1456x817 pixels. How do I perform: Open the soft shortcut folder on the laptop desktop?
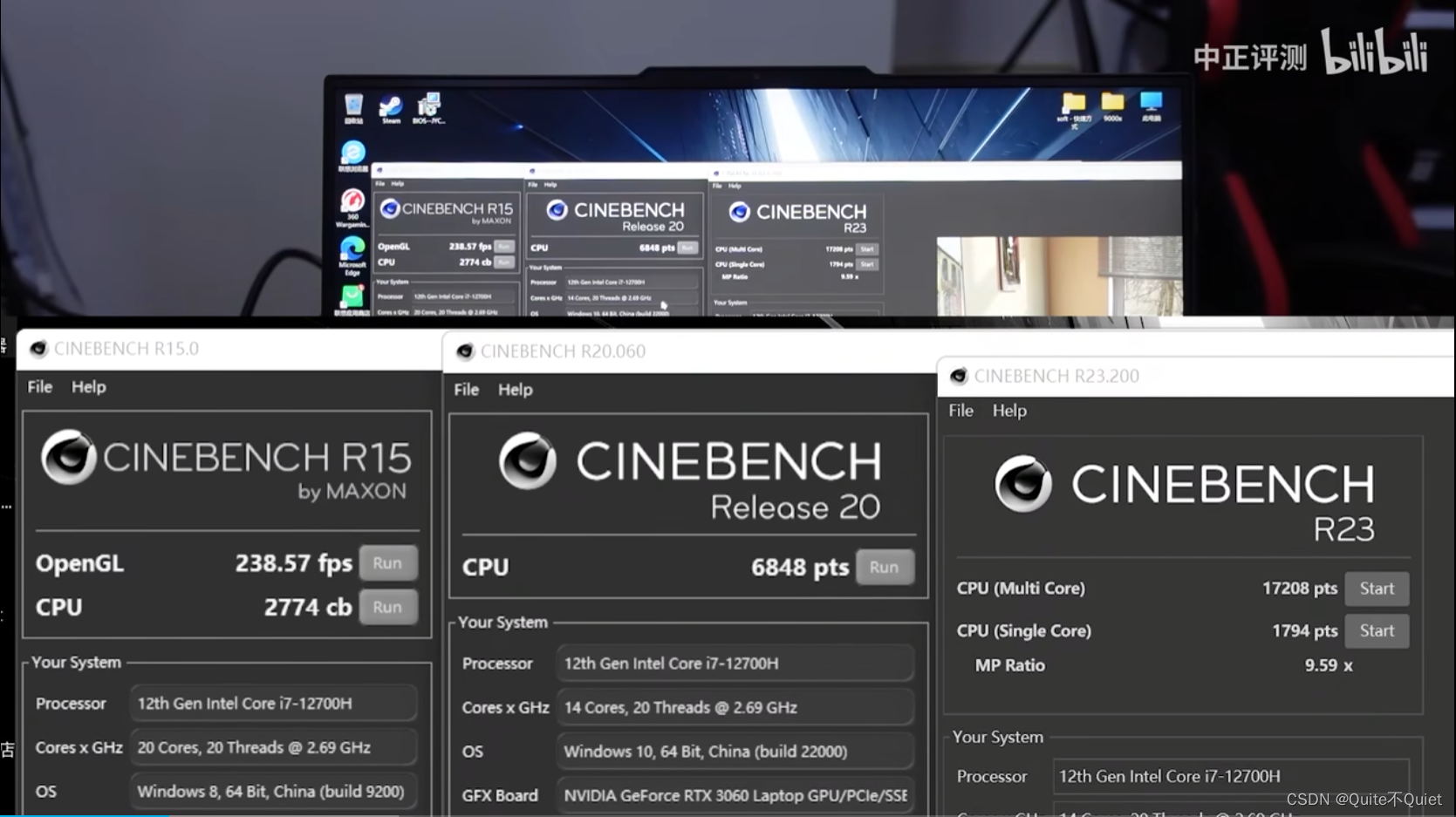[1074, 111]
